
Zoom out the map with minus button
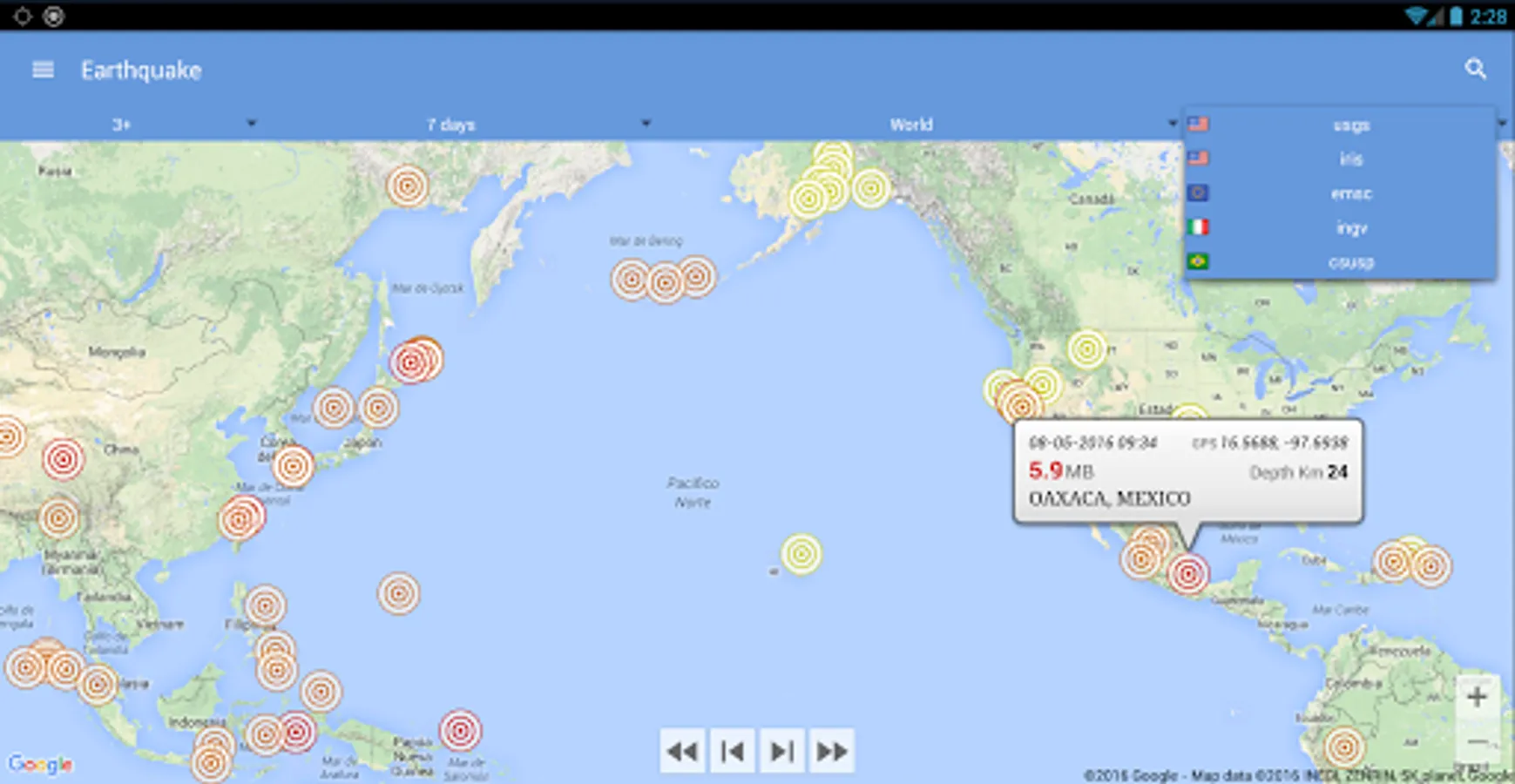[1477, 741]
